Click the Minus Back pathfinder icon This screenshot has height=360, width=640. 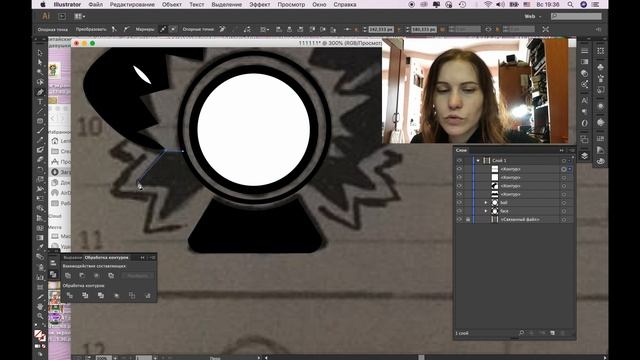click(148, 295)
